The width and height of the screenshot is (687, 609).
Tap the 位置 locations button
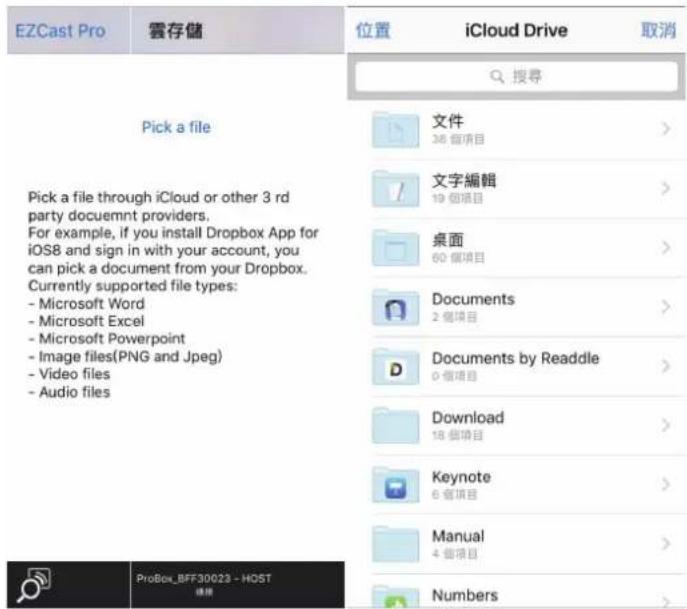pos(373,31)
